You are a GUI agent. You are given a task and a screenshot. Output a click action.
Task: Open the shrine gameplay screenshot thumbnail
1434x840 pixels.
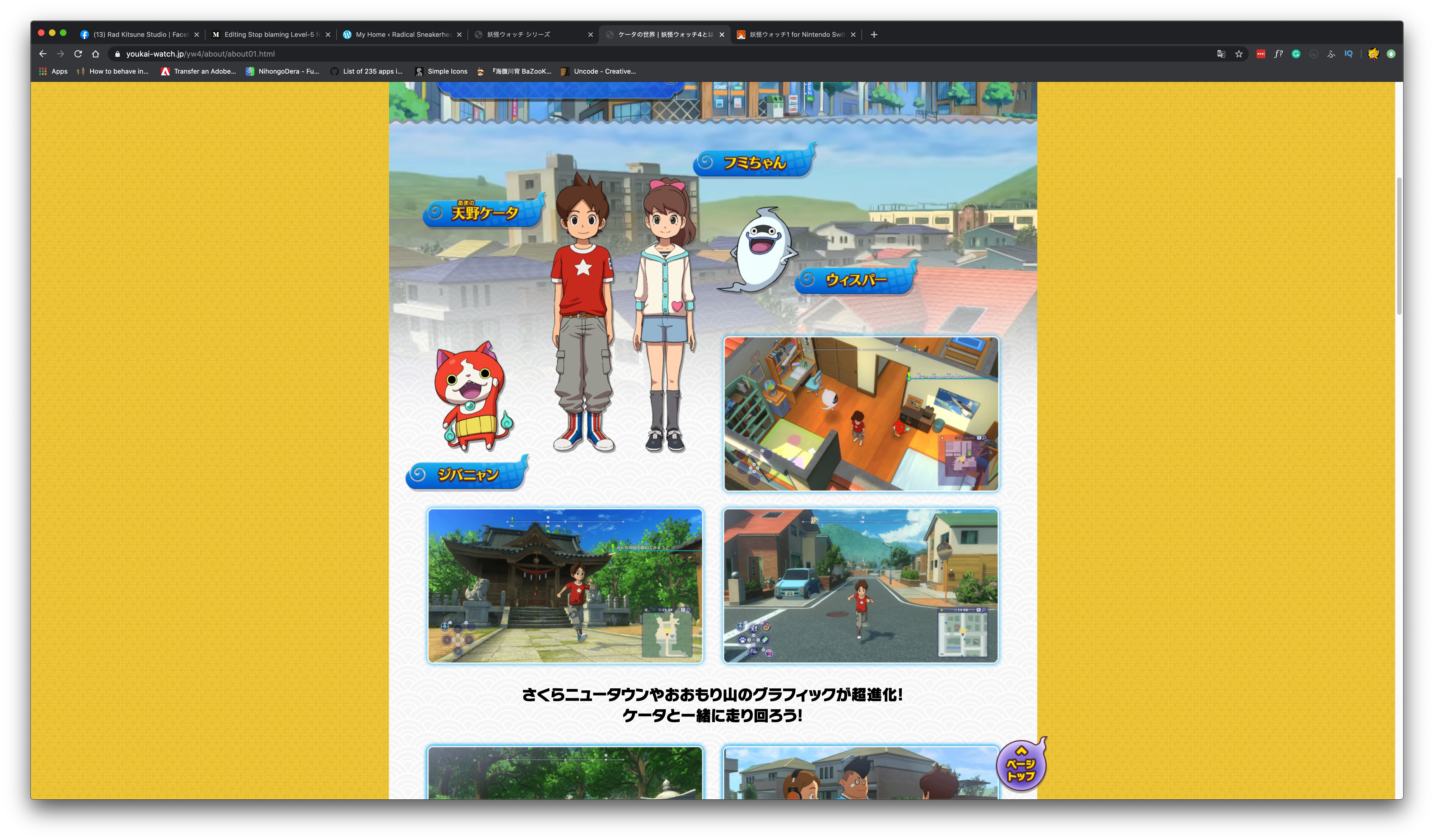click(565, 586)
